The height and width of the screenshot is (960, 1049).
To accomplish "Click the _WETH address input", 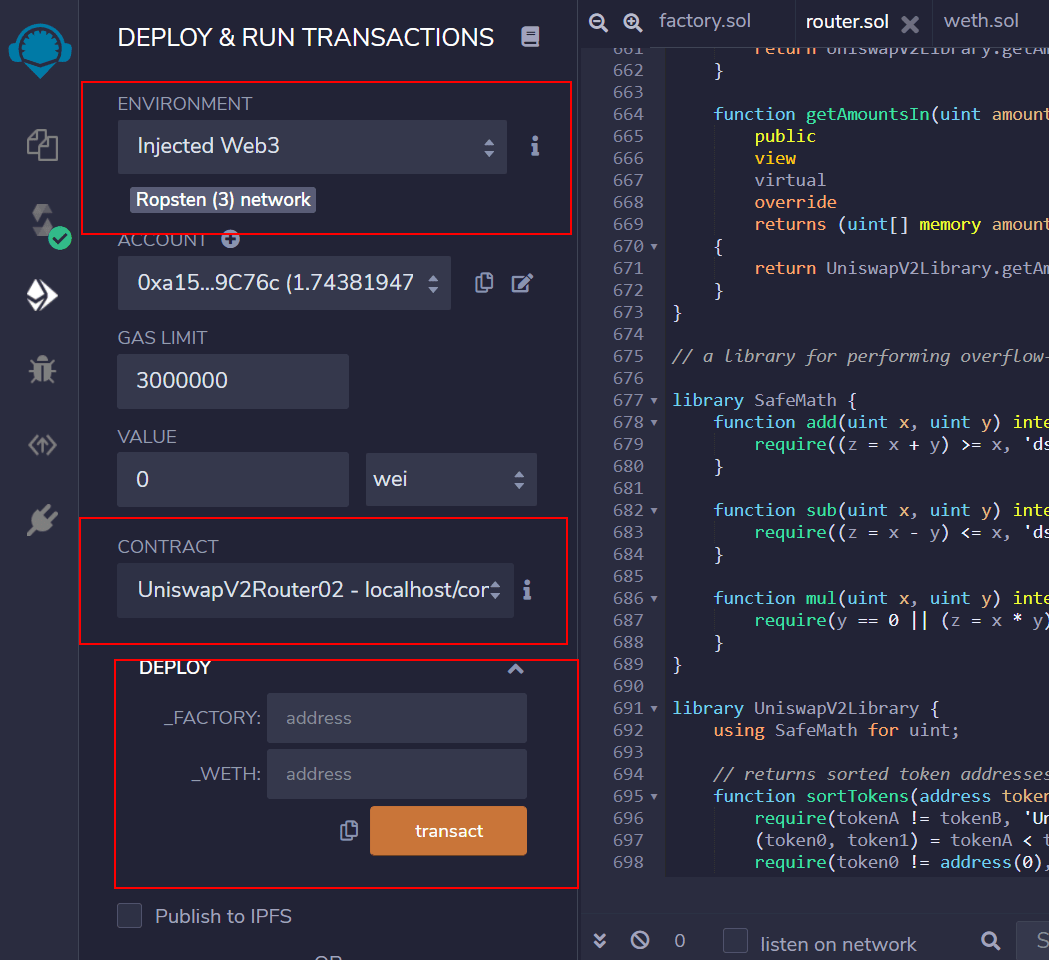I will 397,774.
